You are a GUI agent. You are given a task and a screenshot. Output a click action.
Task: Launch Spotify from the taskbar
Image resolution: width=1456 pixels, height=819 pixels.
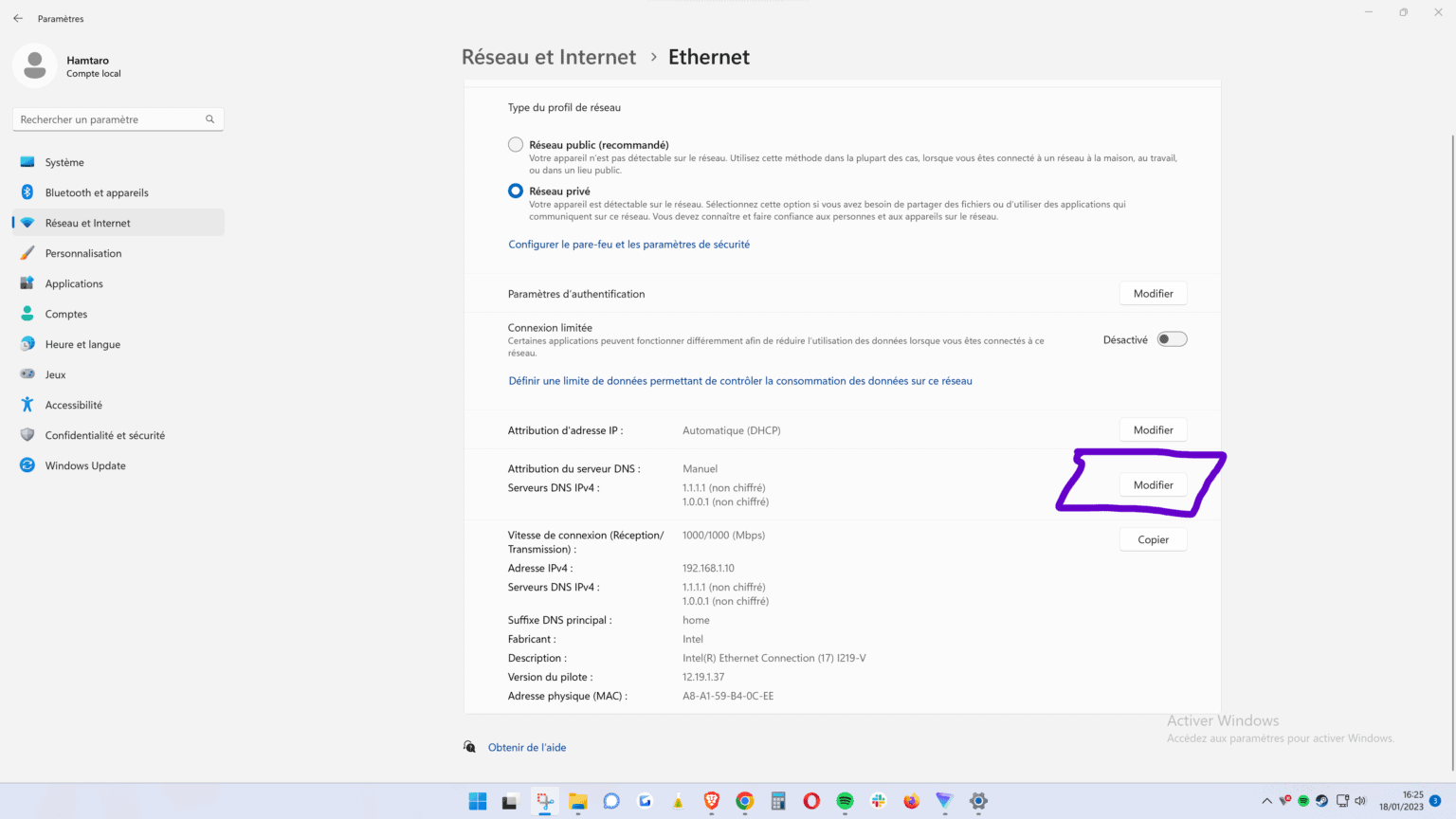(x=844, y=801)
